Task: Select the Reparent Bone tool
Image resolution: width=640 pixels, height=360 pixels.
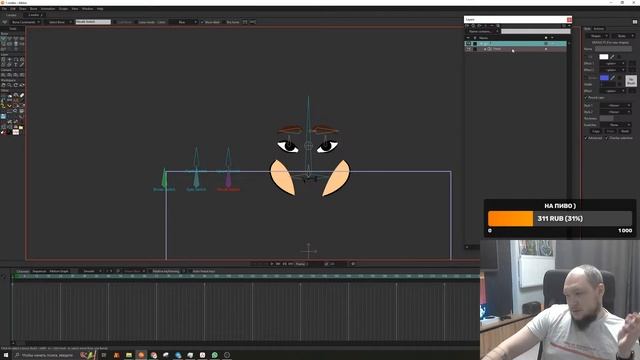Action: [22, 38]
